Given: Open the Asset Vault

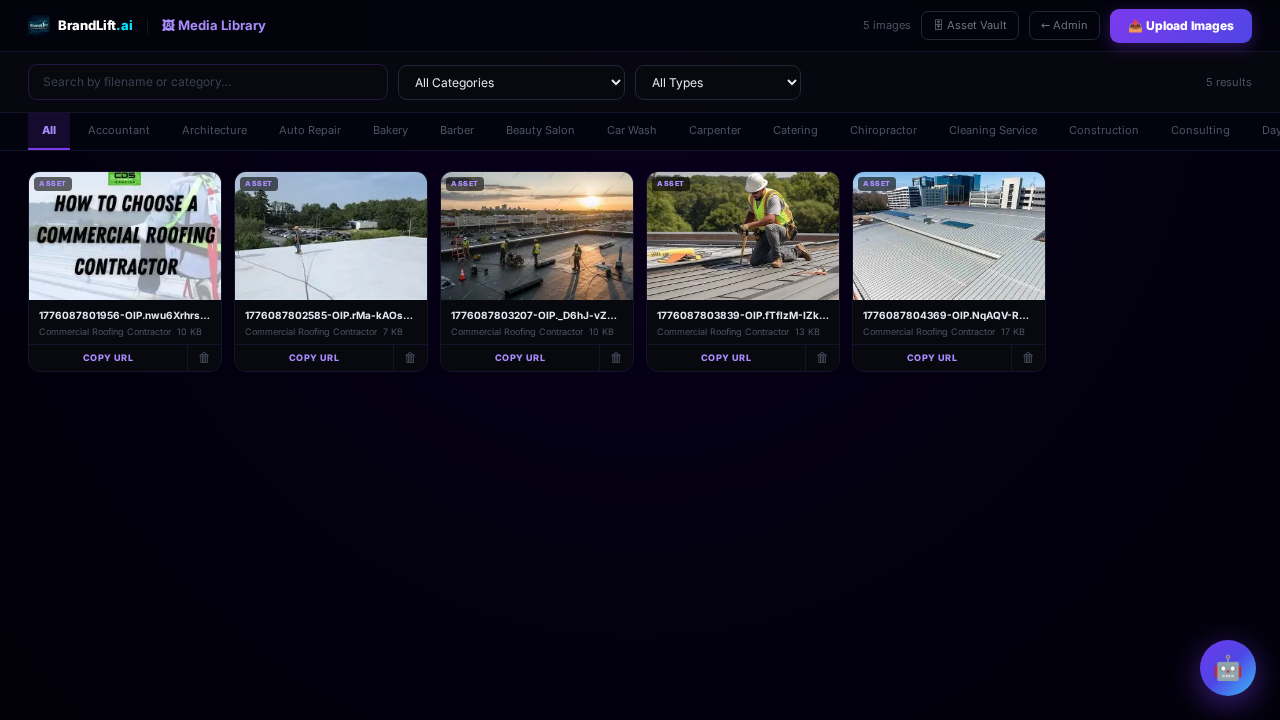Looking at the screenshot, I should point(969,25).
